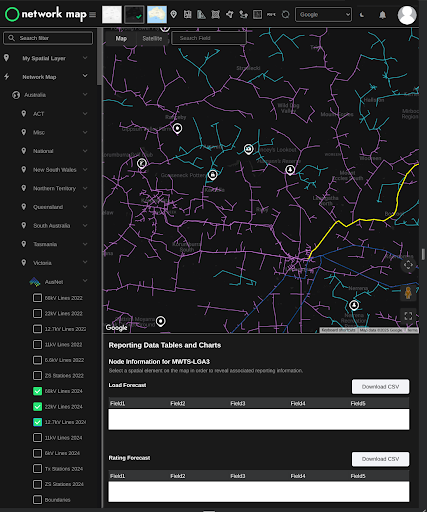Click the South Australia tree item
This screenshot has height=512, width=427.
tap(51, 226)
